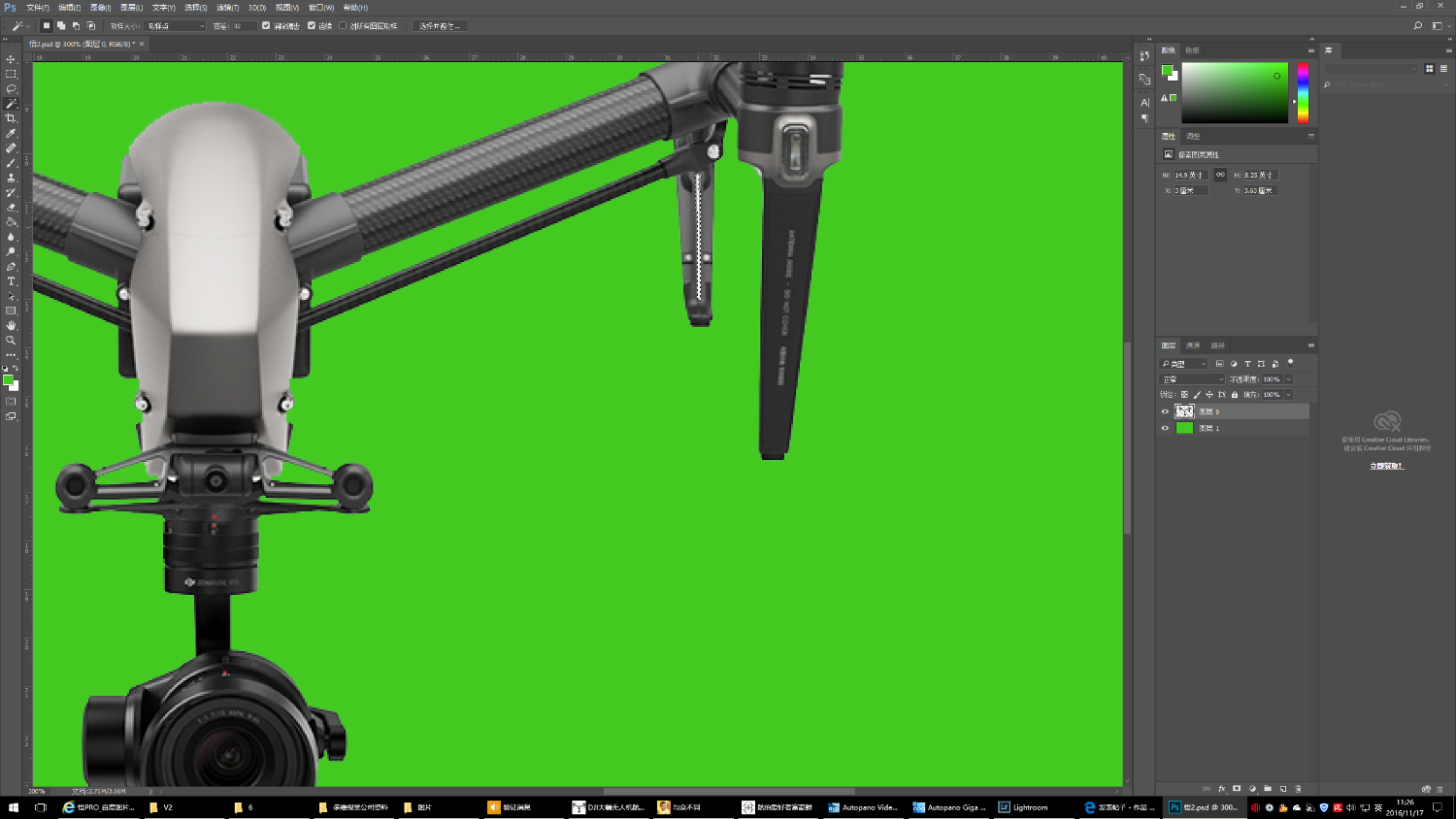Click the New Selection mode icon
This screenshot has width=1456, height=819.
(46, 26)
